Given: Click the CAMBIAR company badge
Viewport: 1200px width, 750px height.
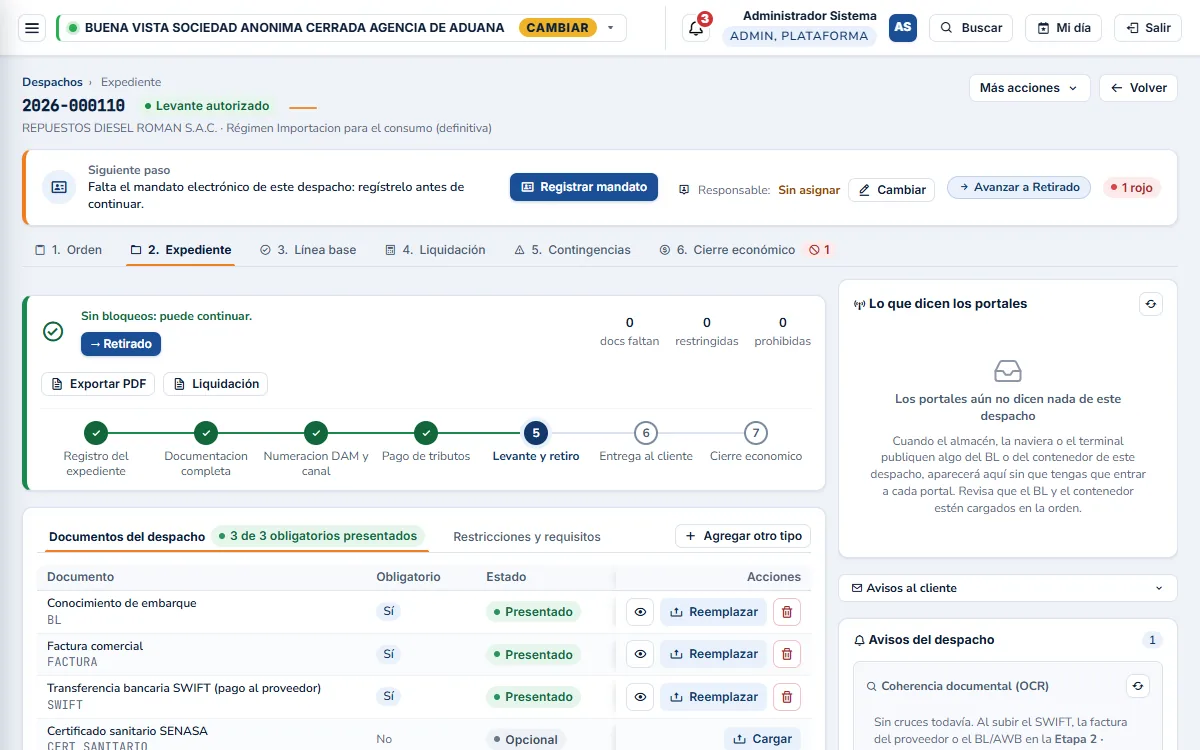Looking at the screenshot, I should [x=558, y=28].
